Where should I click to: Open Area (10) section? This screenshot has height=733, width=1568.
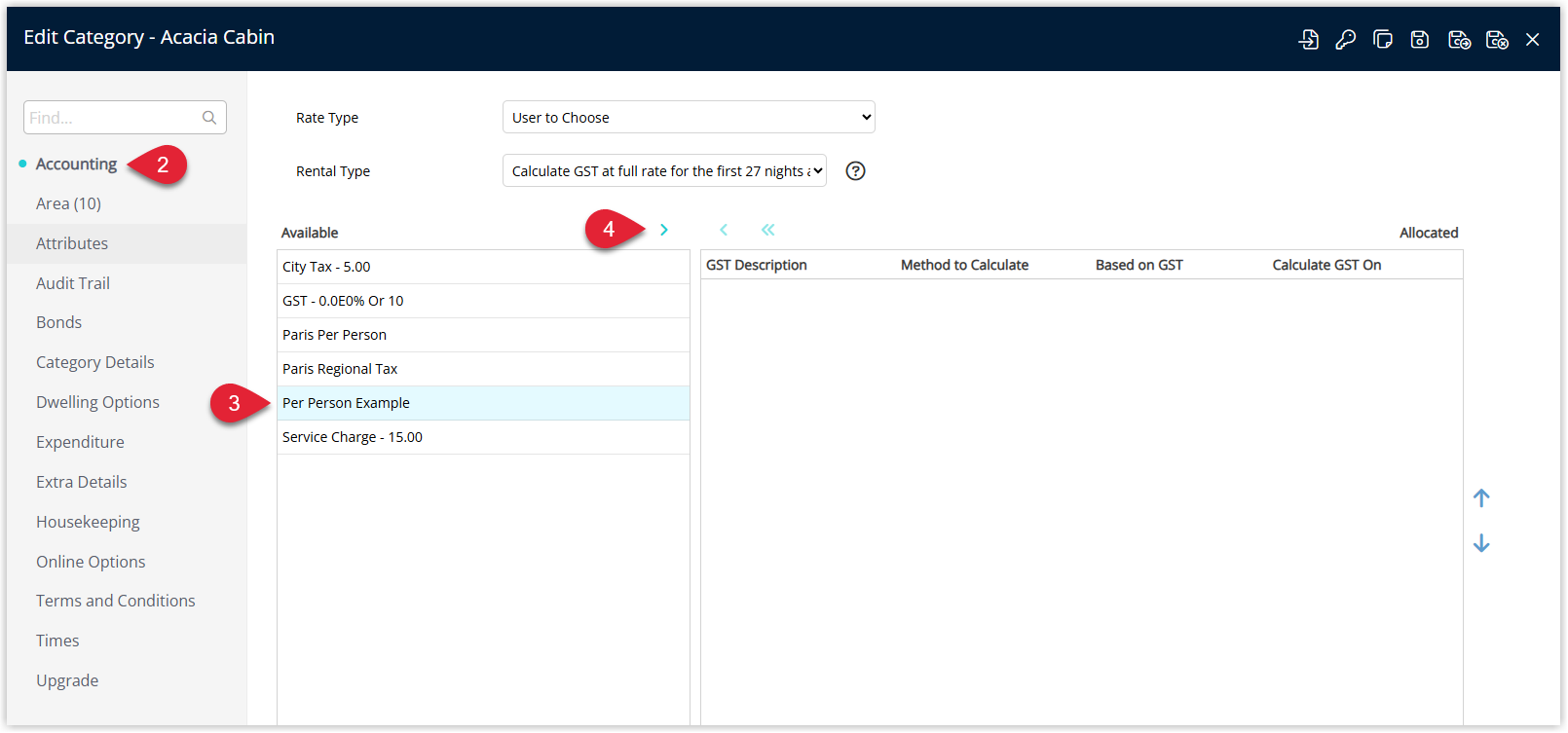click(x=68, y=203)
